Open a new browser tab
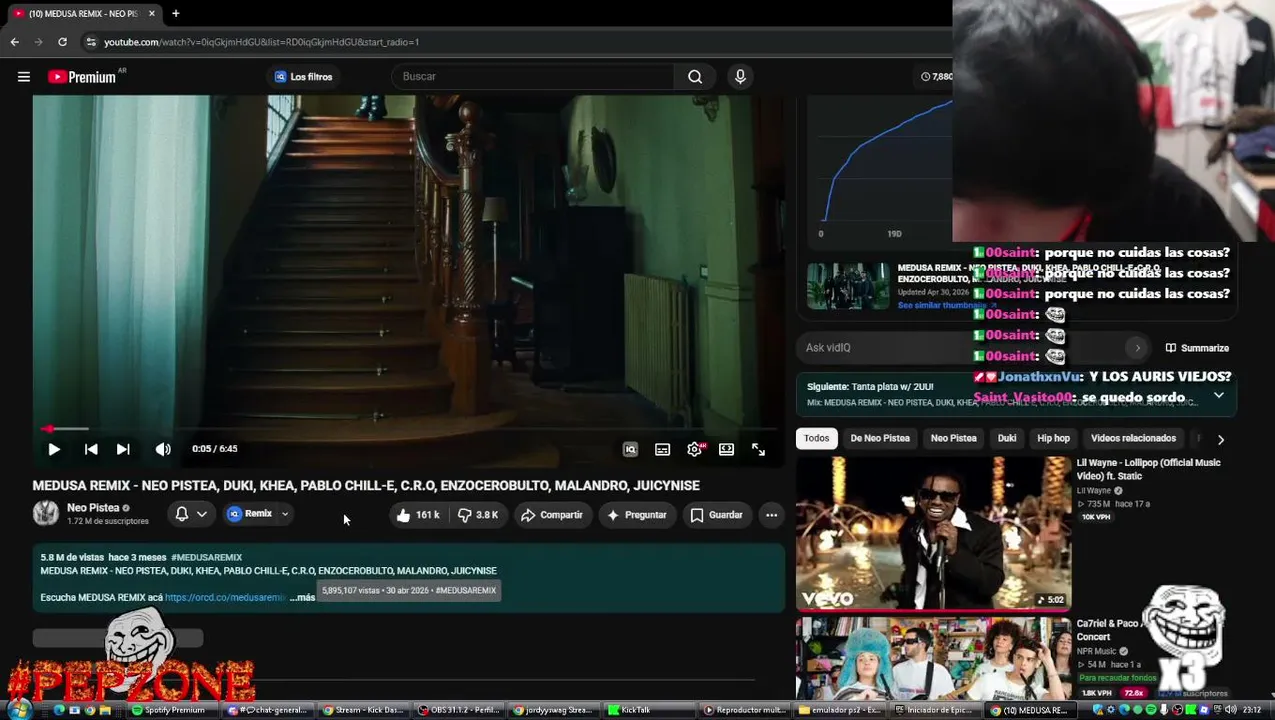The height and width of the screenshot is (720, 1275). click(175, 13)
